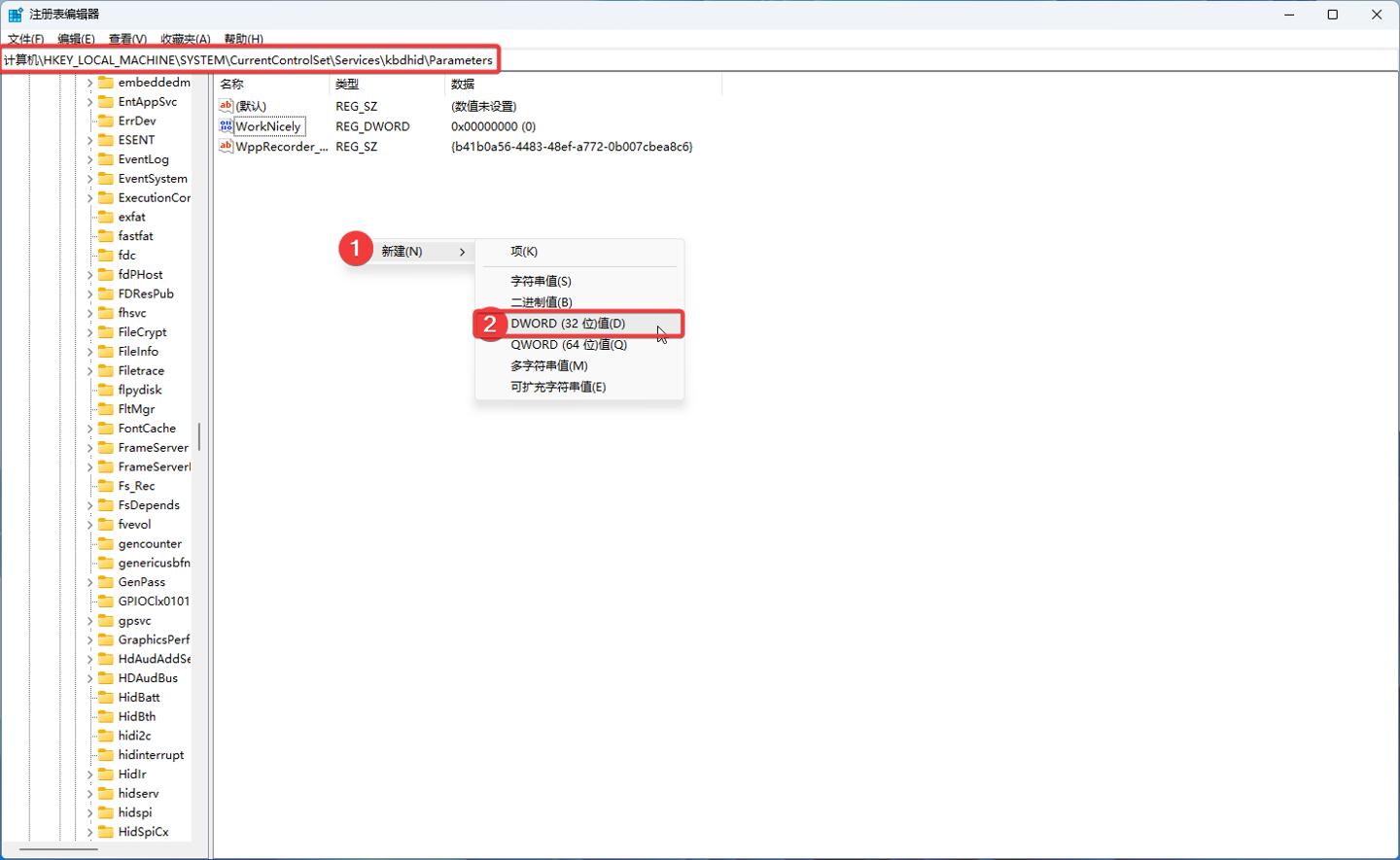Click the HidBatt folder icon

click(106, 698)
